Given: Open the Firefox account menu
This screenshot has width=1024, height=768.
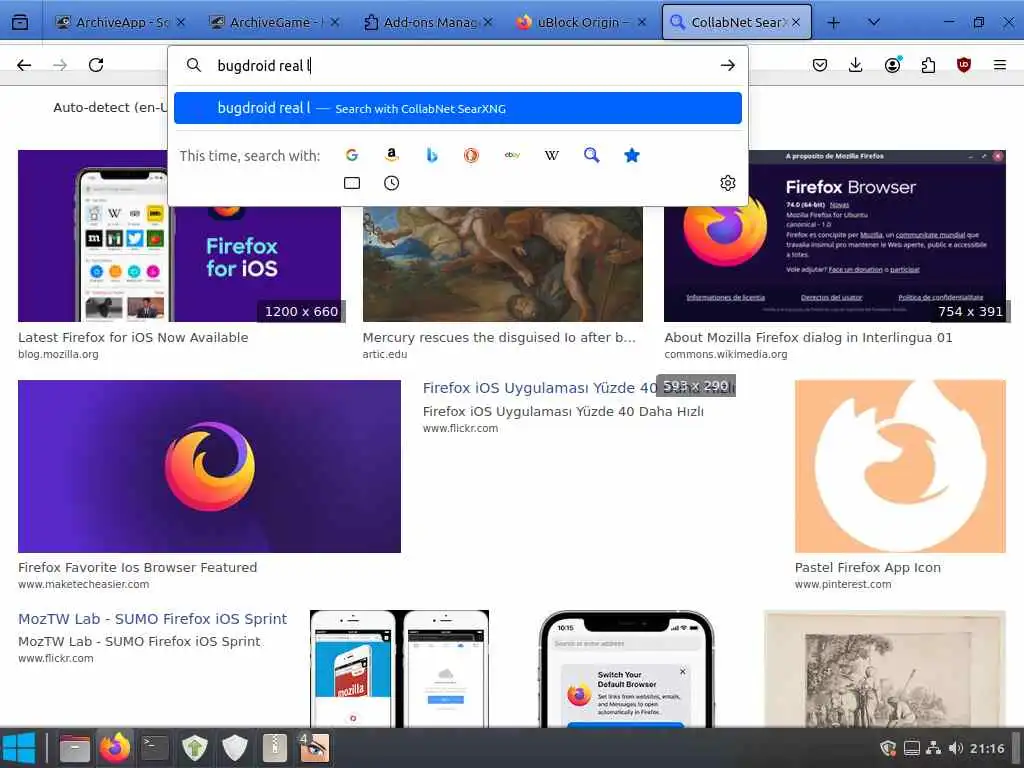Looking at the screenshot, I should (x=892, y=65).
